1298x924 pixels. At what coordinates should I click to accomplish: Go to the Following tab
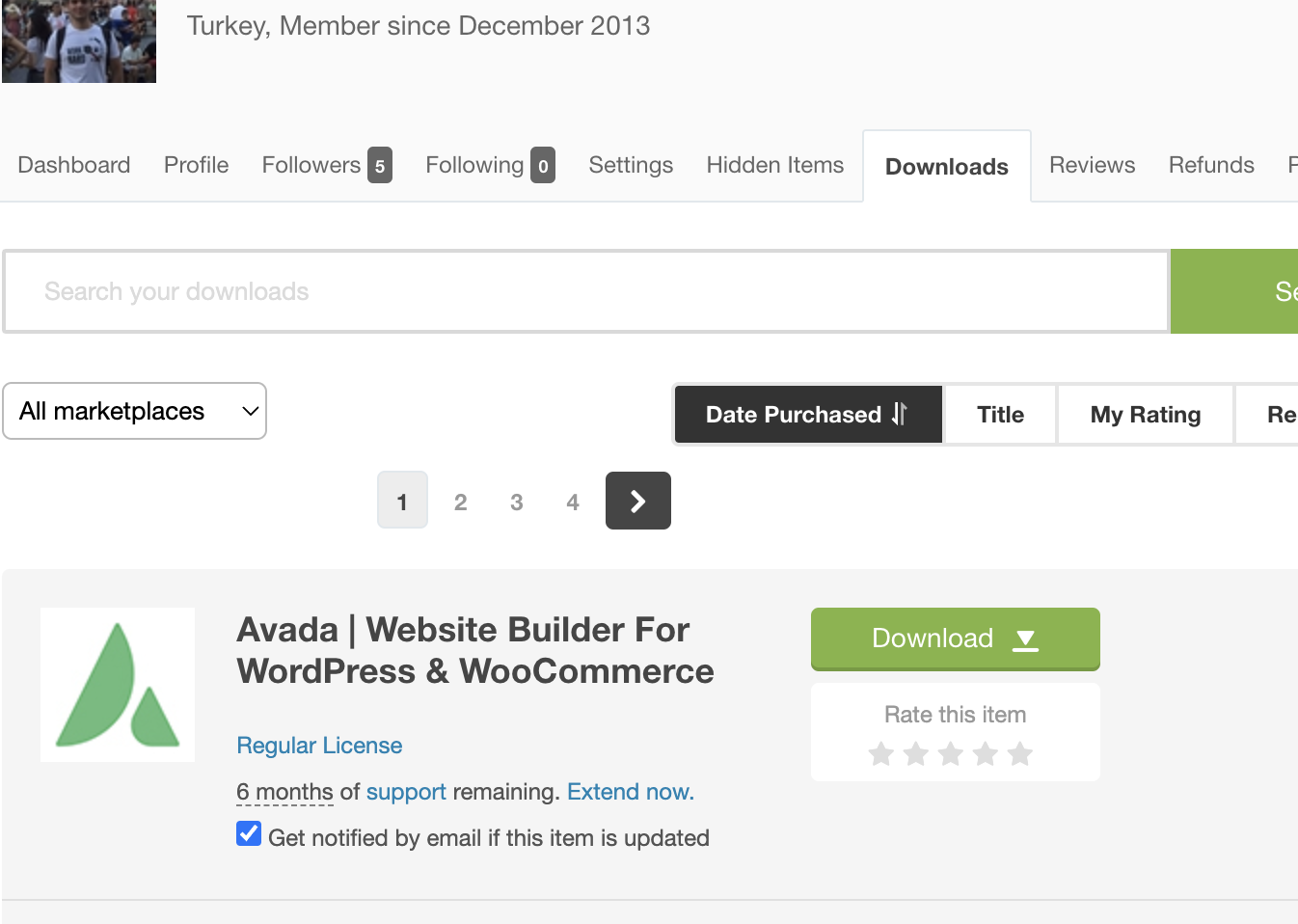490,165
